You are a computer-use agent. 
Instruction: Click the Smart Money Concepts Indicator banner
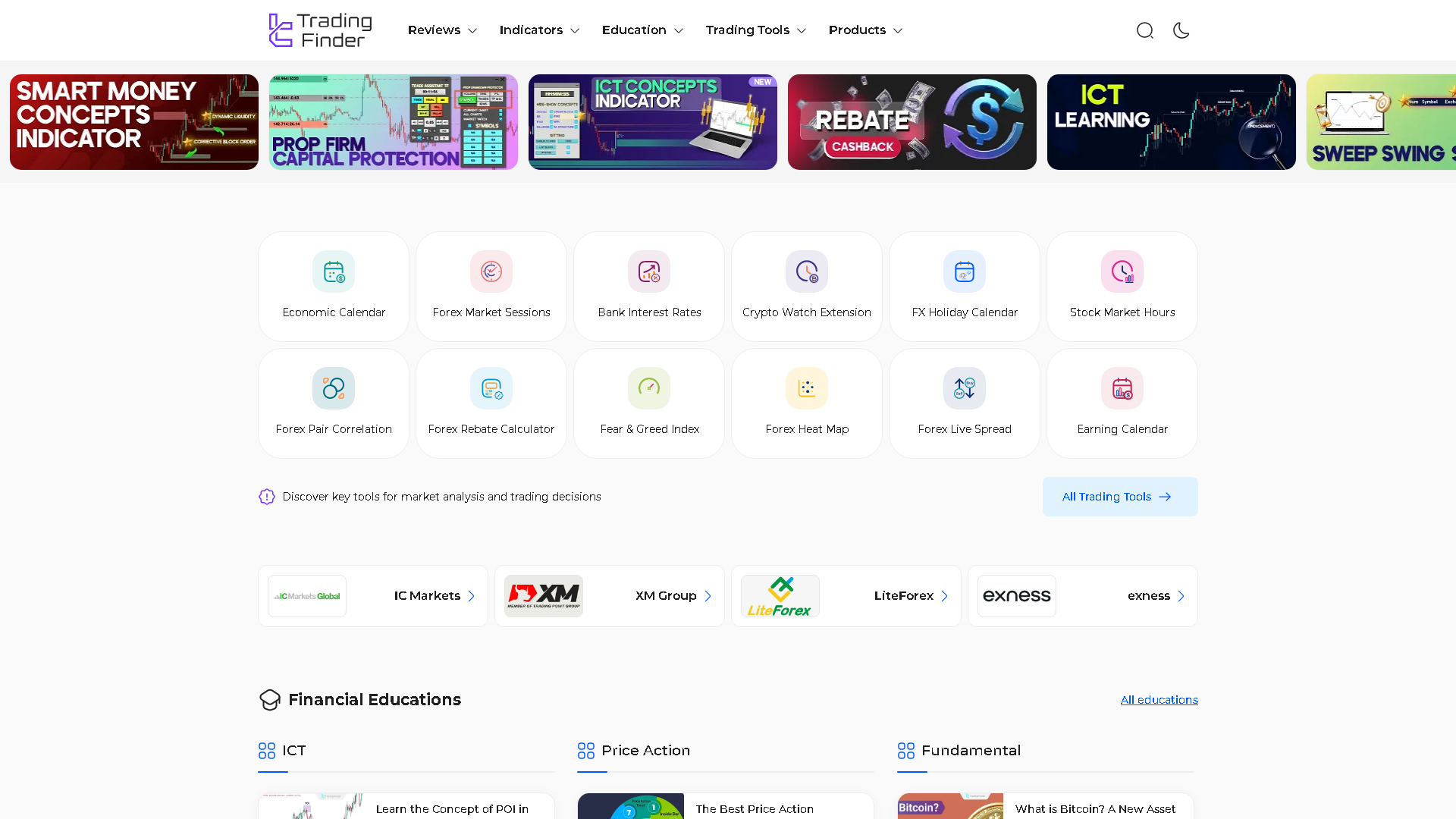pyautogui.click(x=133, y=122)
